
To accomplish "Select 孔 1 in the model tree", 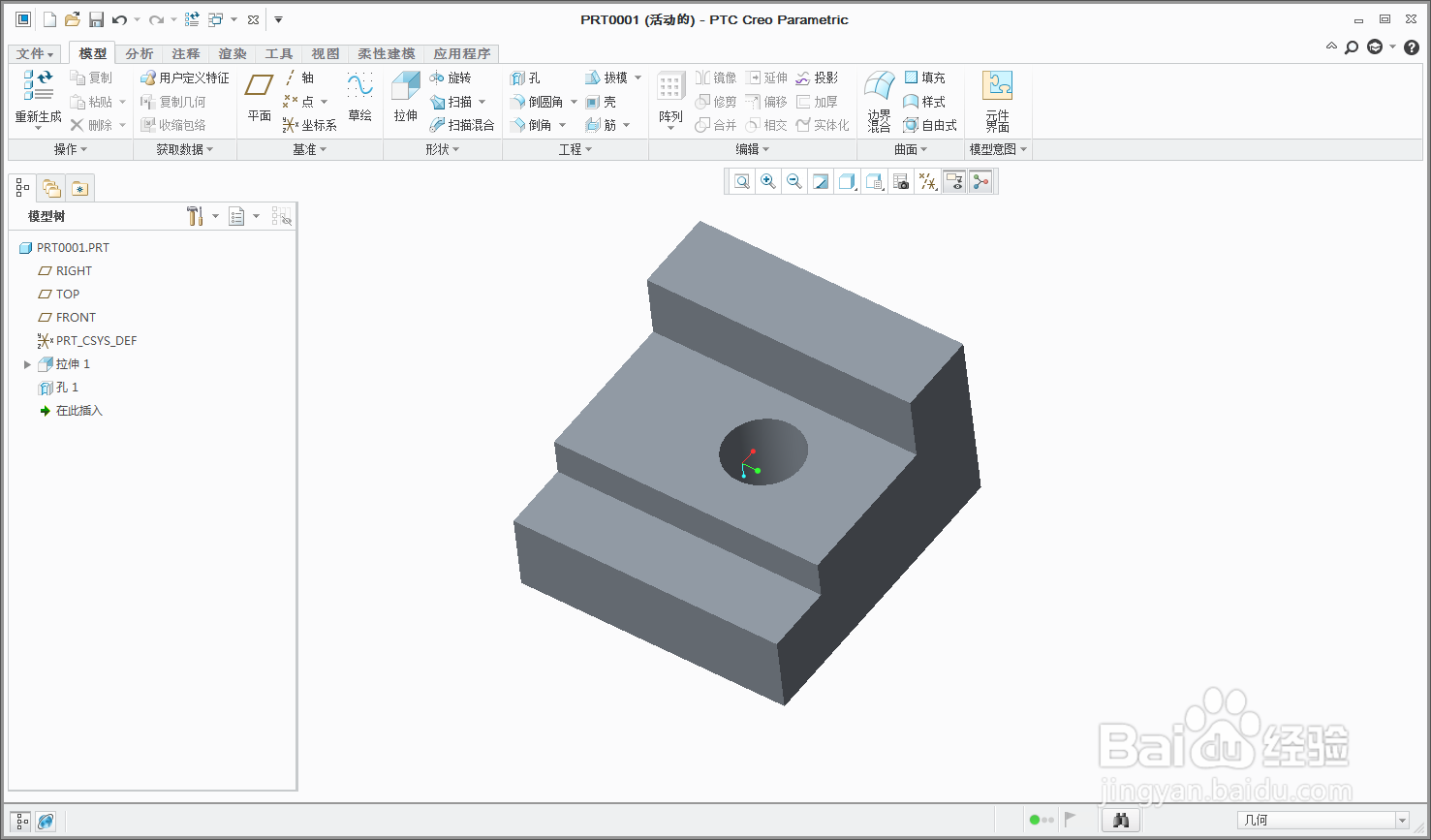I will (58, 388).
